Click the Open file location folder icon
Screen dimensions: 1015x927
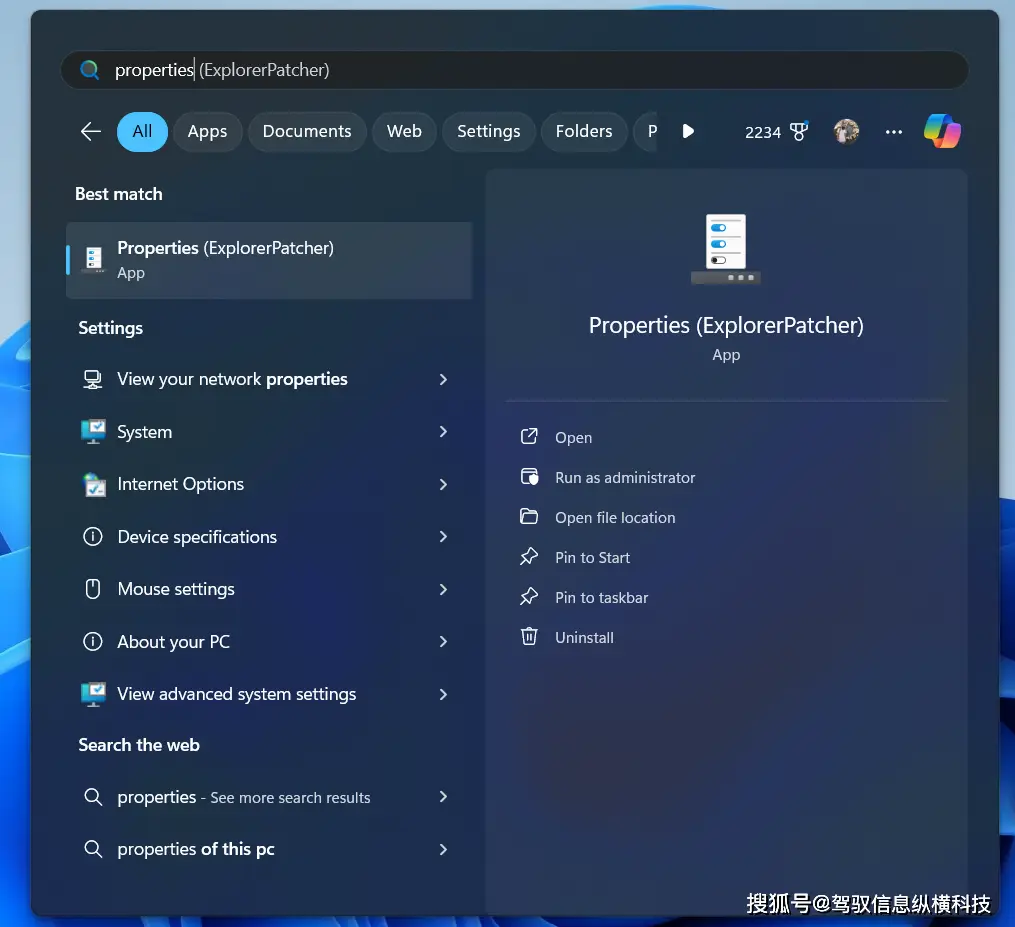[x=529, y=517]
